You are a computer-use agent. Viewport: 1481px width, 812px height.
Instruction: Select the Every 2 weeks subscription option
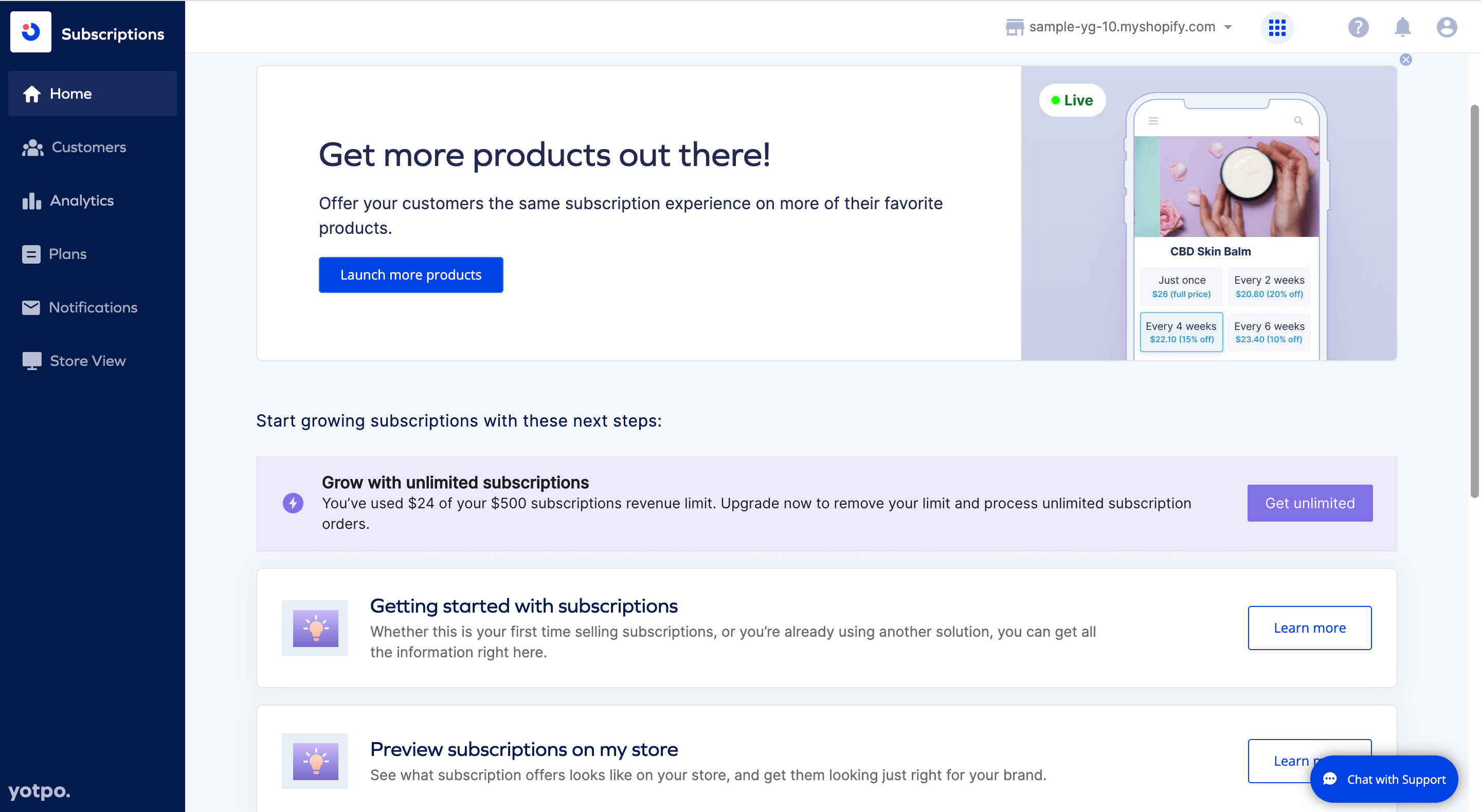coord(1270,286)
